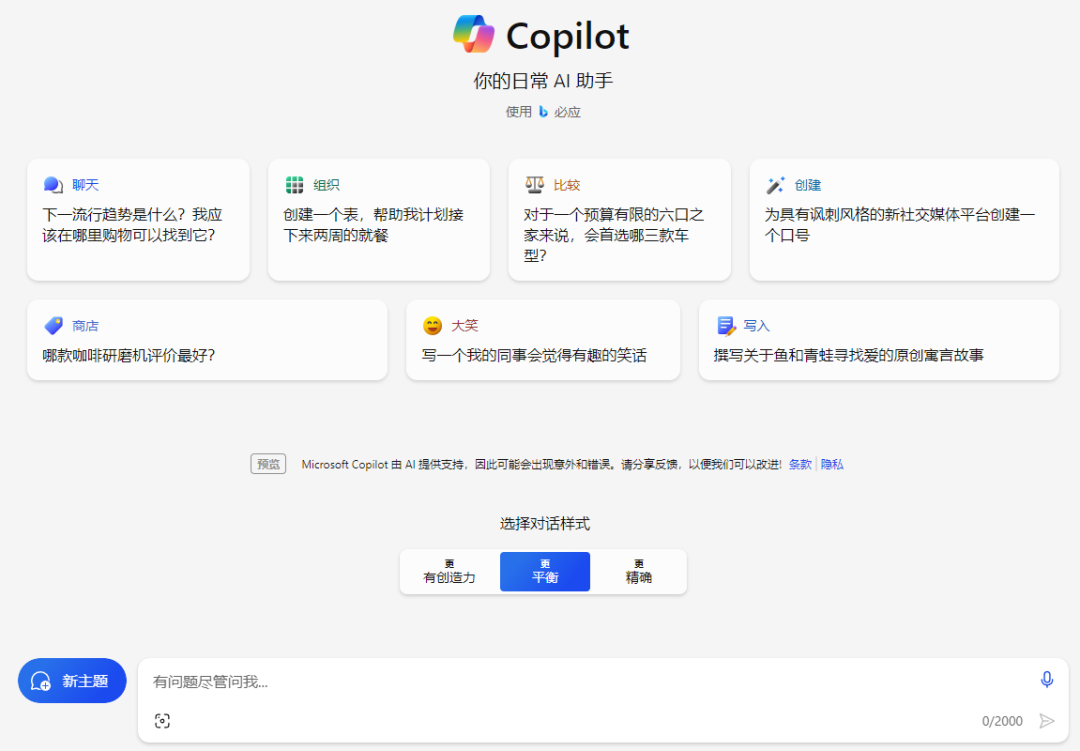Image resolution: width=1080 pixels, height=751 pixels.
Task: Choose suggestion 创建一个表 plan meals
Action: [379, 220]
